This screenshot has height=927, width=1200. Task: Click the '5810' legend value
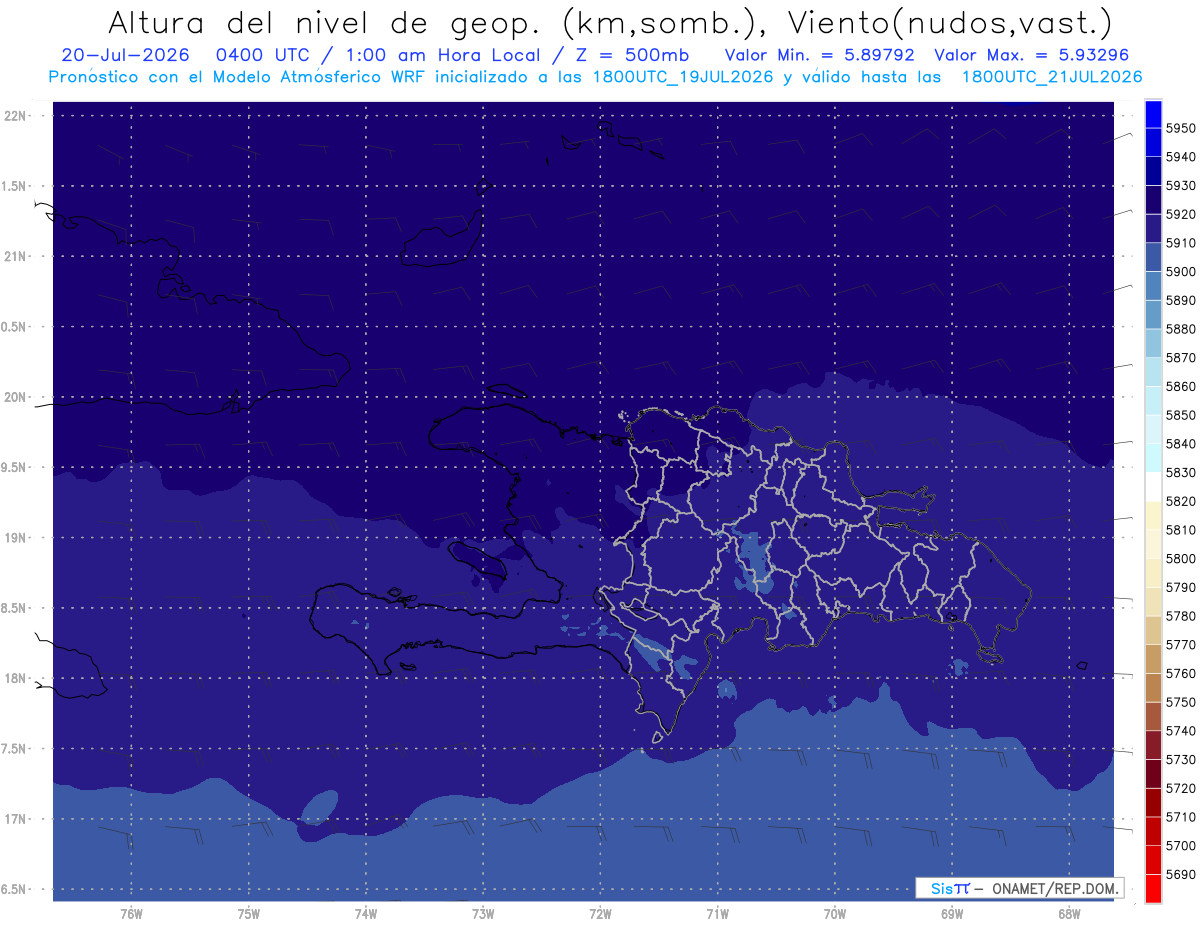1181,530
